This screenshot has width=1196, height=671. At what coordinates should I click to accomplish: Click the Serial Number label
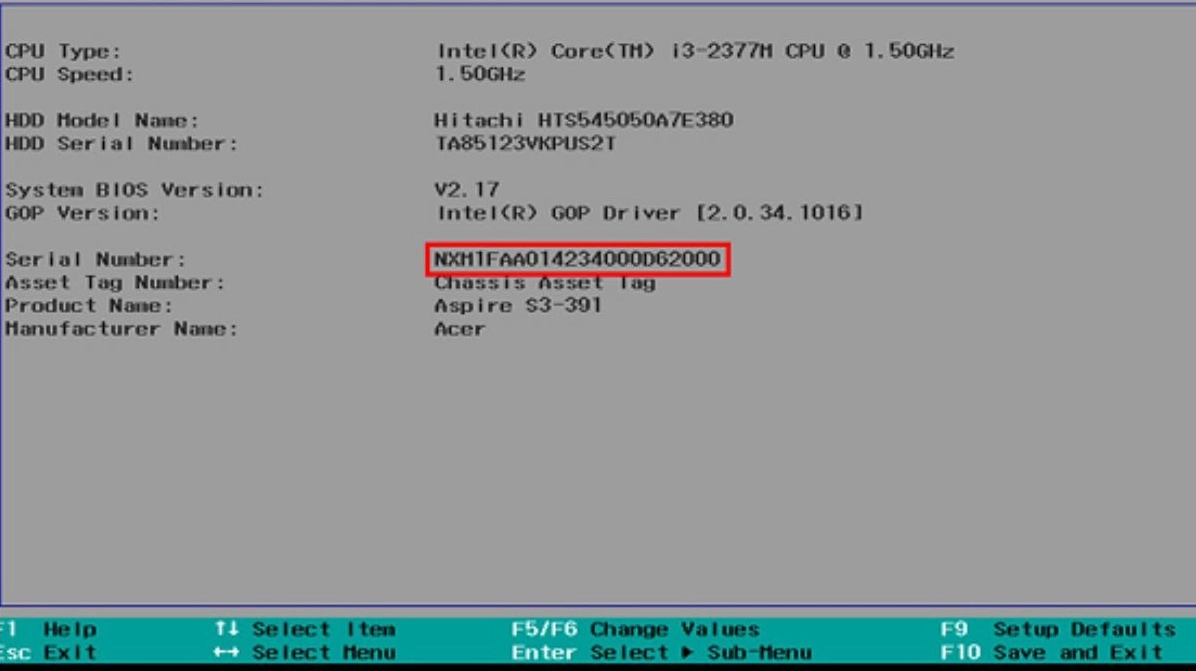click(96, 260)
